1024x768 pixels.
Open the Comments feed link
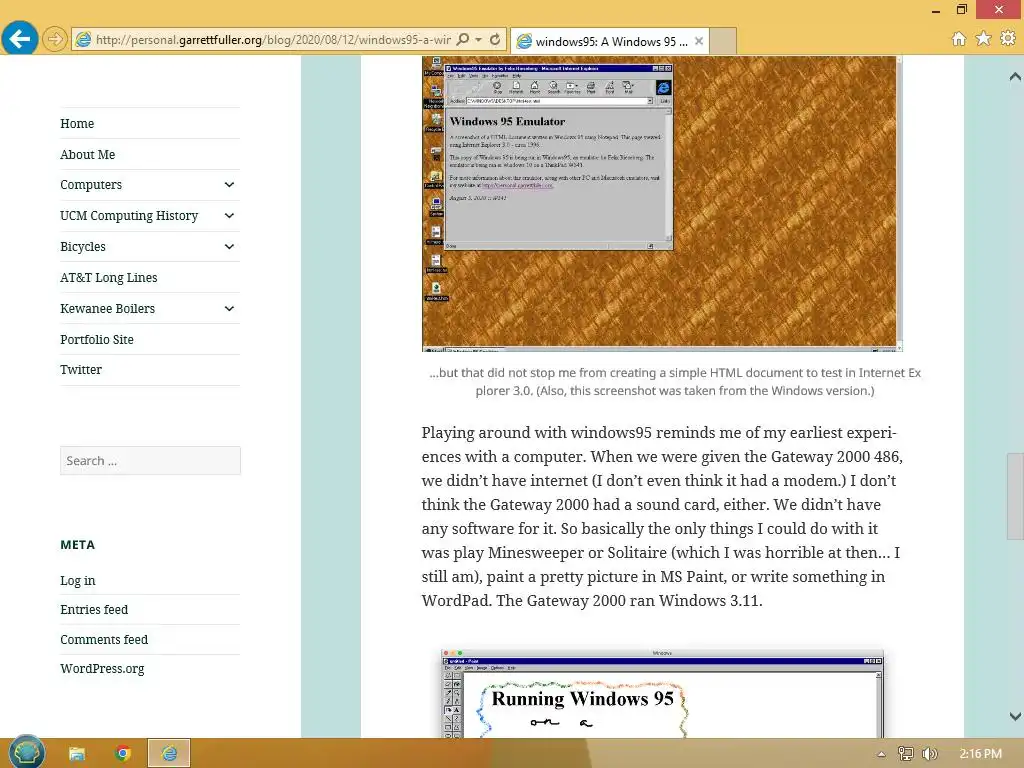104,639
